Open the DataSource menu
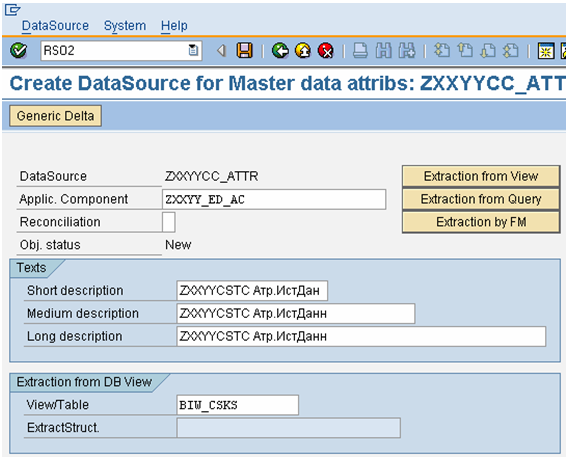 click(x=55, y=26)
